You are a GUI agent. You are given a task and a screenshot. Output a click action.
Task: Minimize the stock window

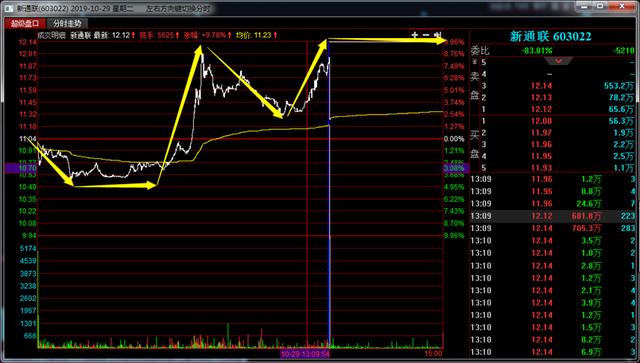pyautogui.click(x=584, y=6)
